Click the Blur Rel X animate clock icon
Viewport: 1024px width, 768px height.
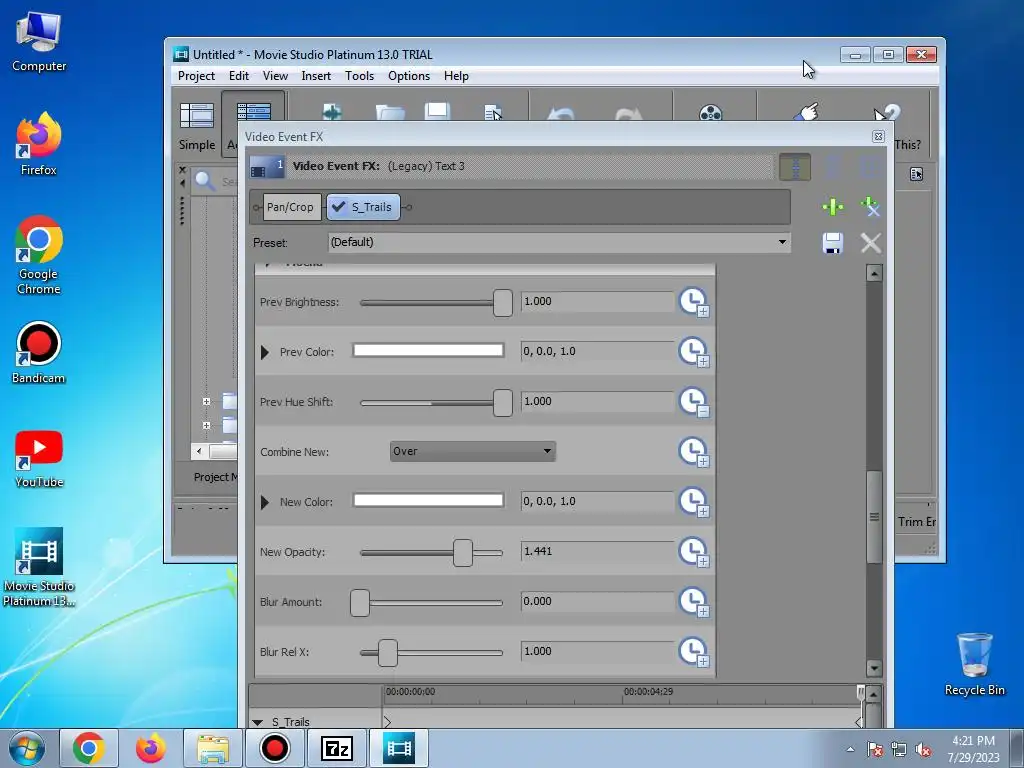[x=694, y=652]
